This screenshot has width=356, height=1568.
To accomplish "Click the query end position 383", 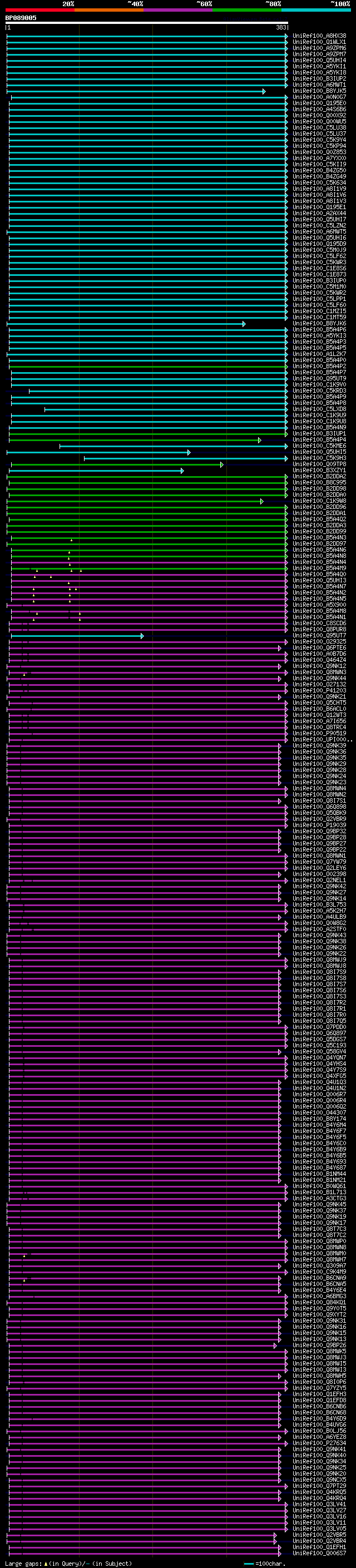I will (x=281, y=28).
